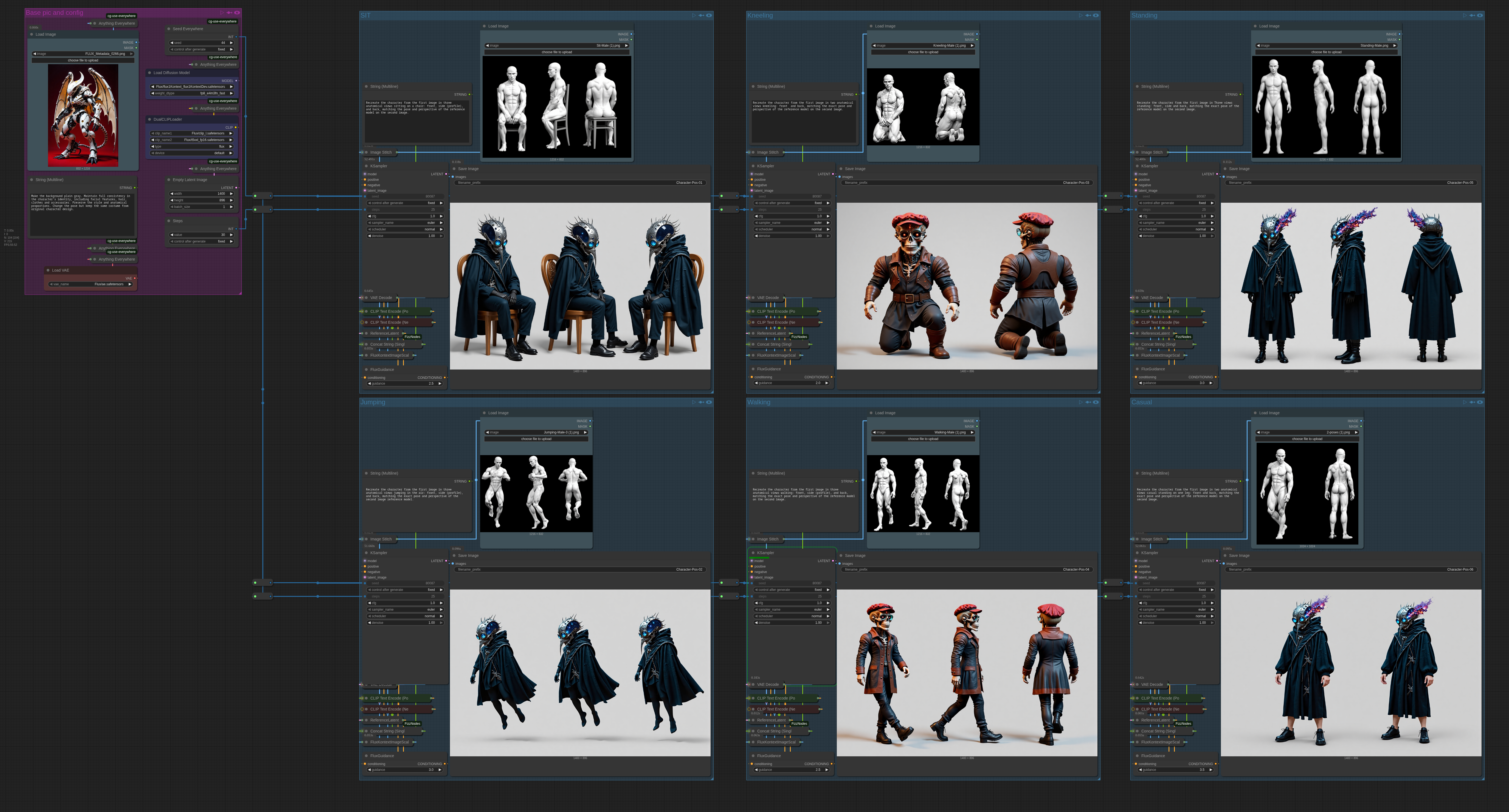The image size is (1509, 812).
Task: Click choose file to upload in the Base pic Load Image node
Action: point(83,60)
